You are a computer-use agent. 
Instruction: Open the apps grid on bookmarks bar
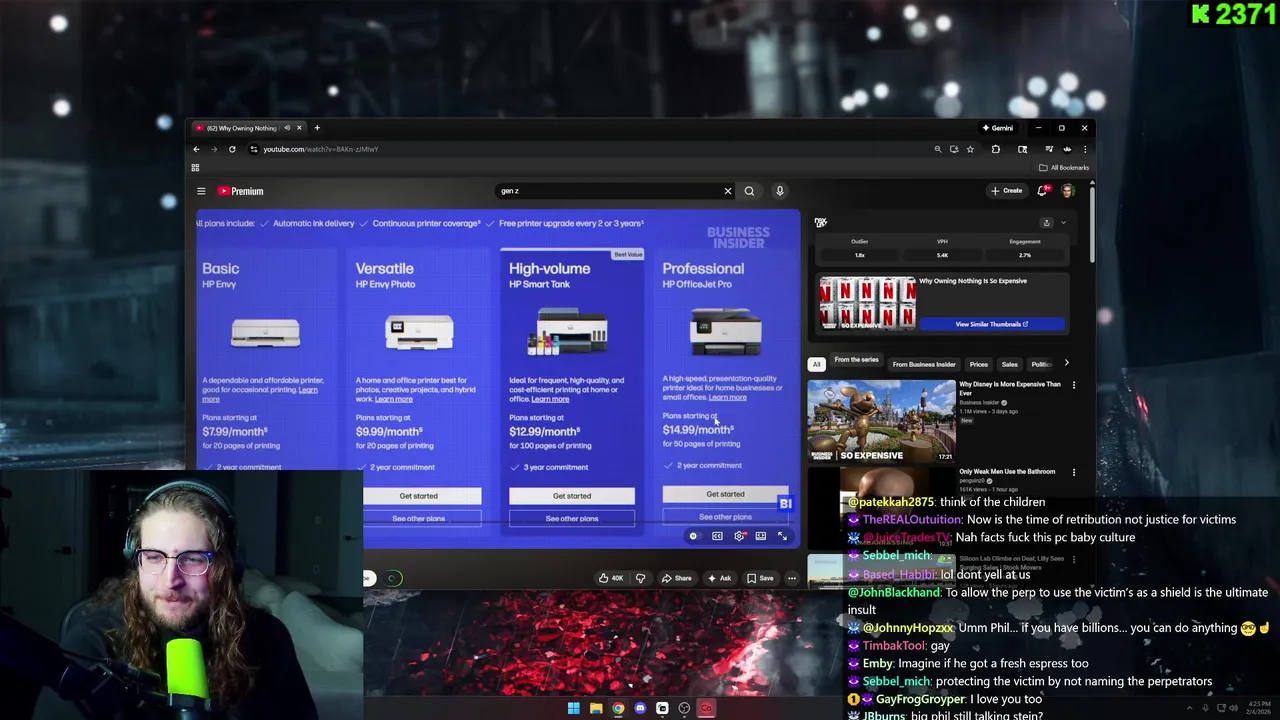[x=195, y=168]
